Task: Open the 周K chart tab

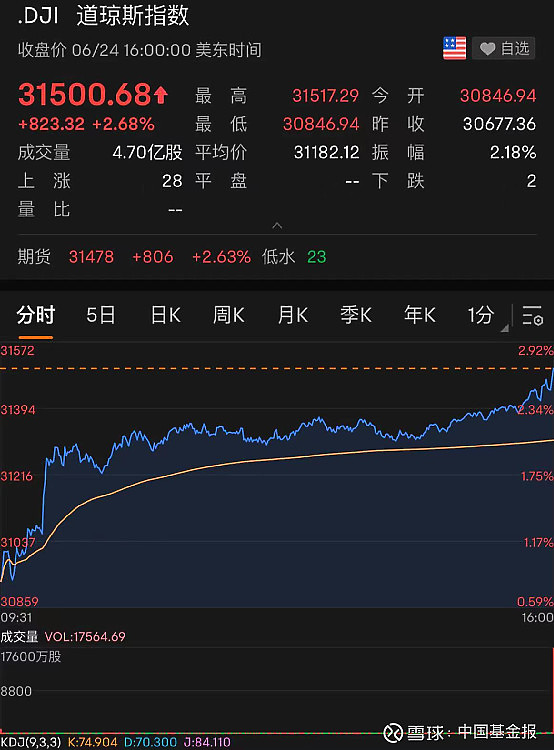Action: (229, 315)
